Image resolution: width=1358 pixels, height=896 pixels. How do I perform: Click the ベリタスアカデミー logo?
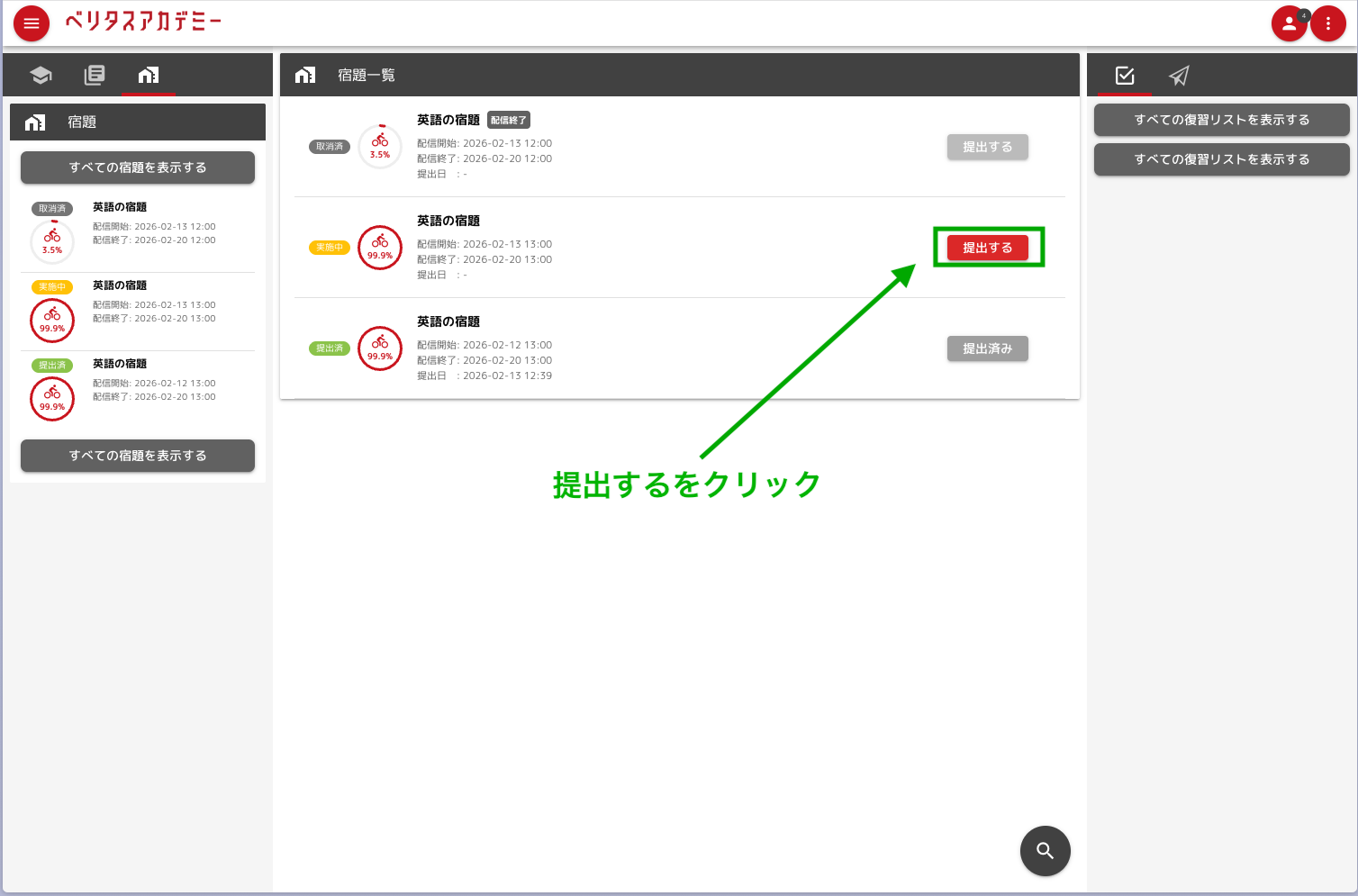[x=143, y=23]
